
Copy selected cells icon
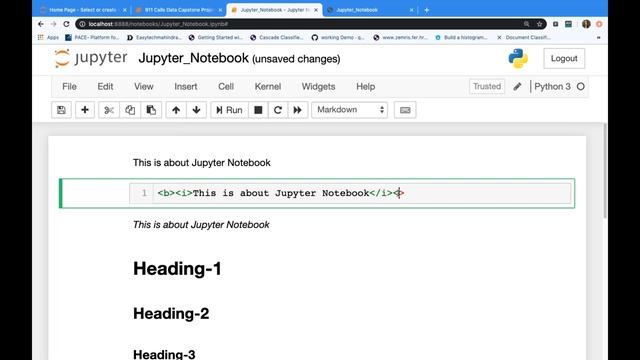tap(130, 110)
